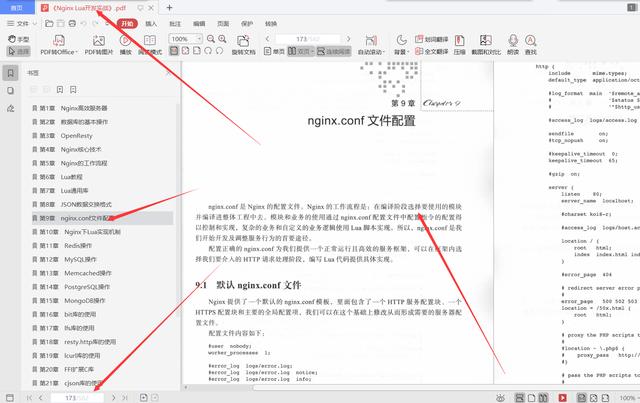Toggle double page layout in status bar
Screen dimensions: 640x403
pyautogui.click(x=543, y=398)
